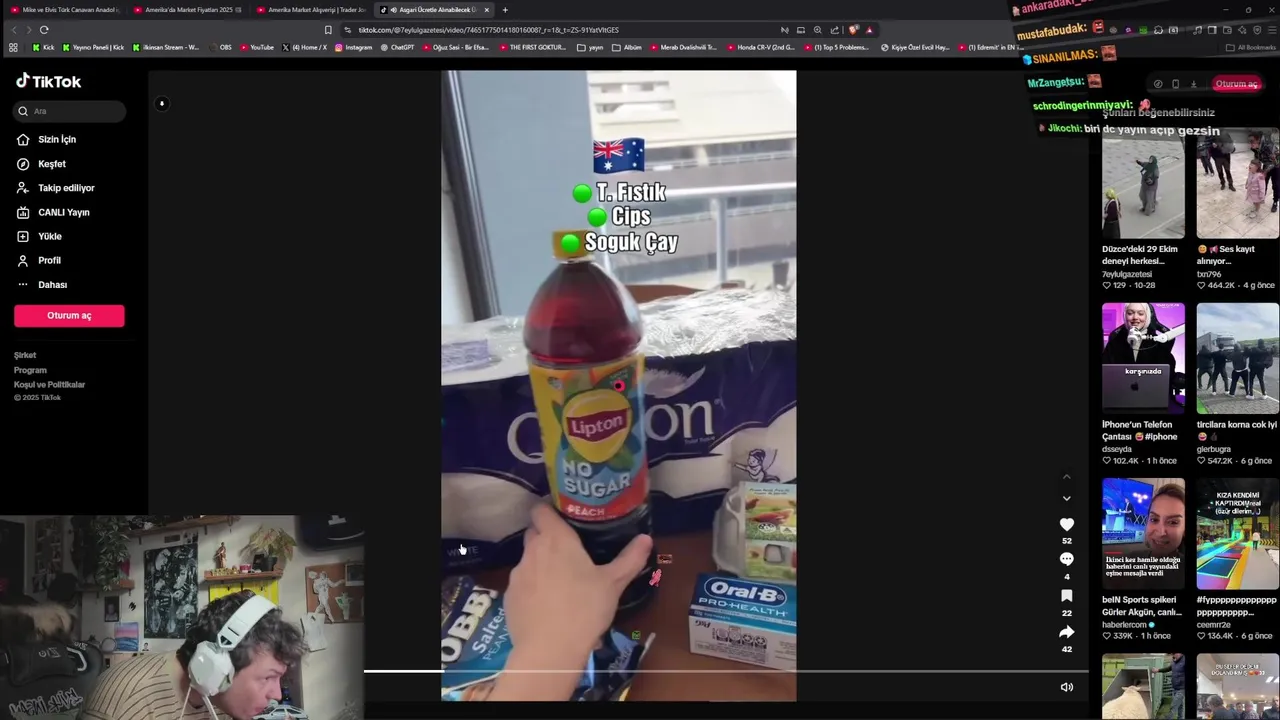The image size is (1280, 720).
Task: Click the download icon in the TikTok header
Action: 1193,84
